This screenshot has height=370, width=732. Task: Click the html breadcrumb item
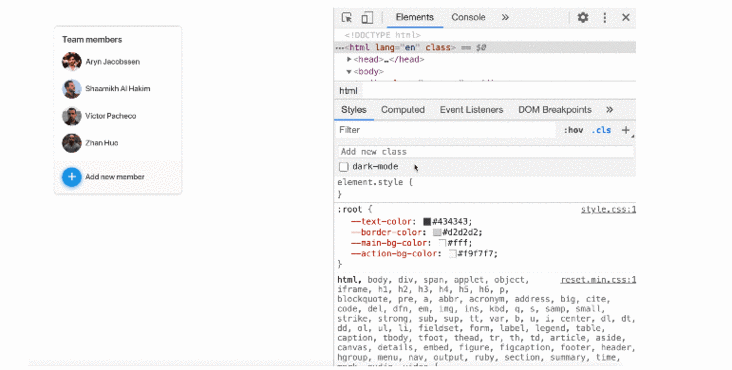coord(348,91)
